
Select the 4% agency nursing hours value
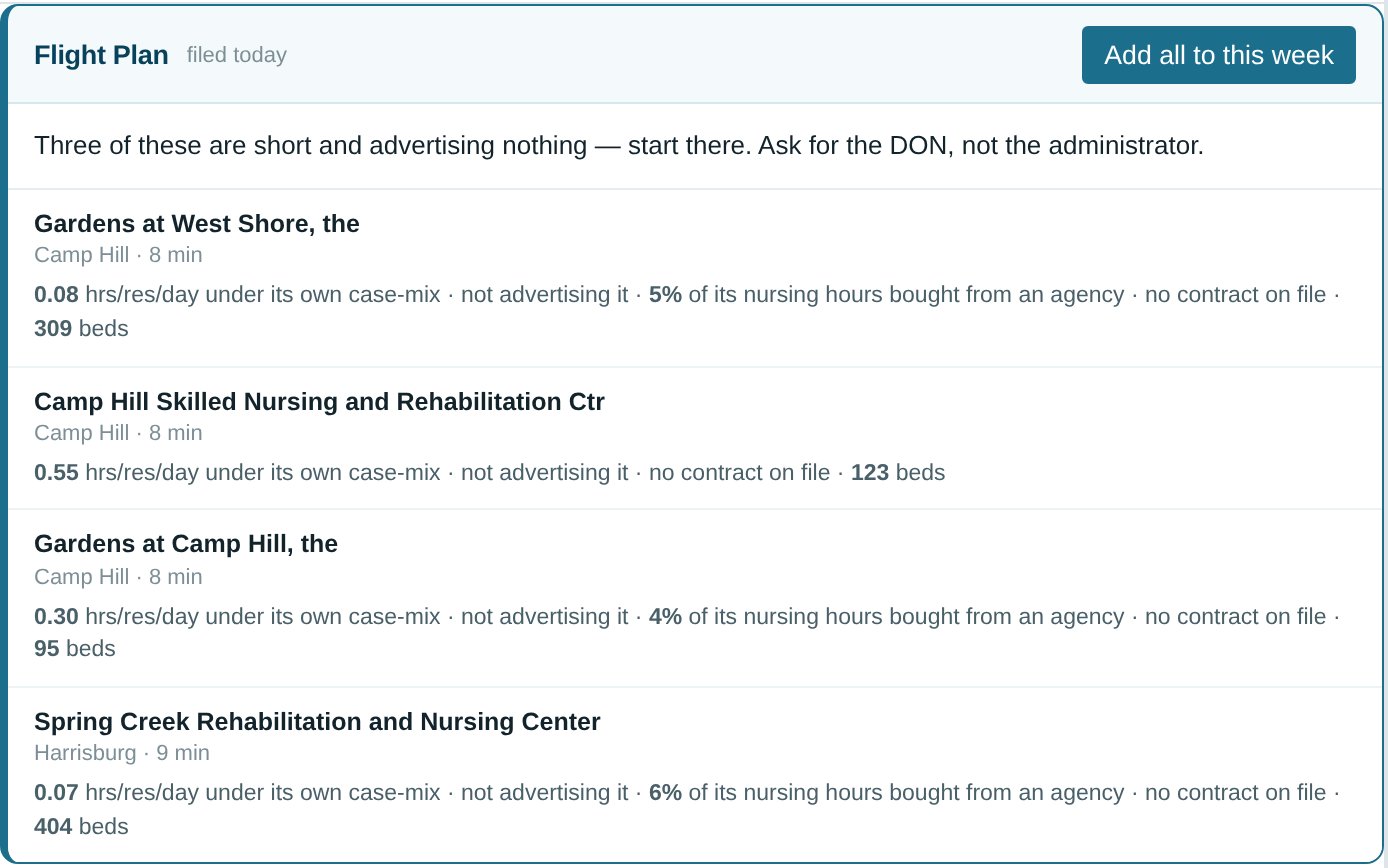665,617
